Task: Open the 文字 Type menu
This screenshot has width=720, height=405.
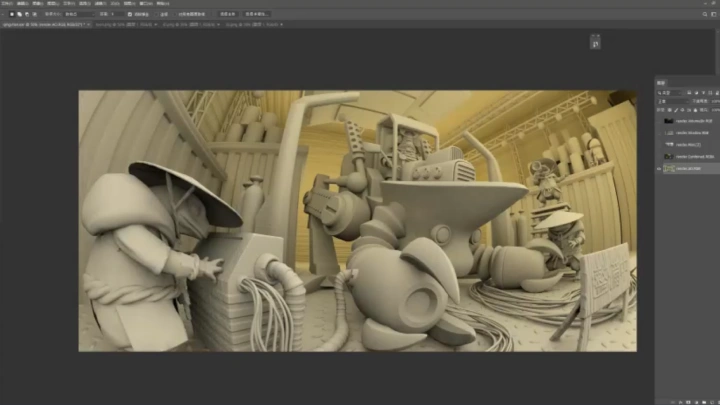Action: click(69, 4)
